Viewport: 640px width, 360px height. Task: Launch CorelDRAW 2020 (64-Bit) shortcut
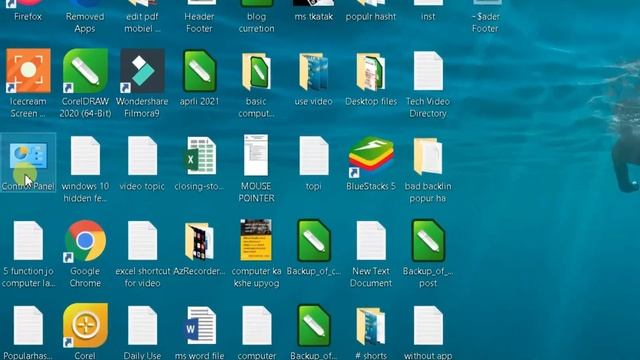pyautogui.click(x=85, y=71)
